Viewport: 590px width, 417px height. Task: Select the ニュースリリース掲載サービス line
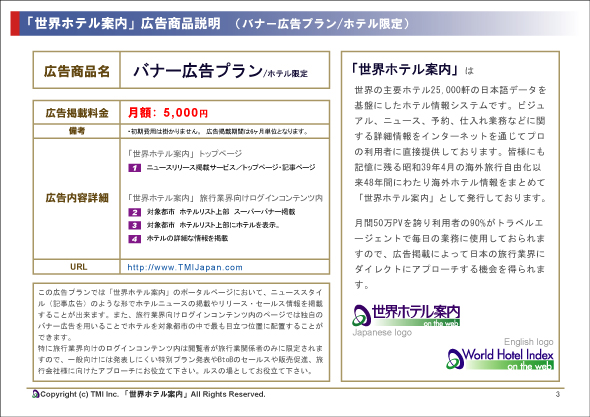tap(231, 167)
